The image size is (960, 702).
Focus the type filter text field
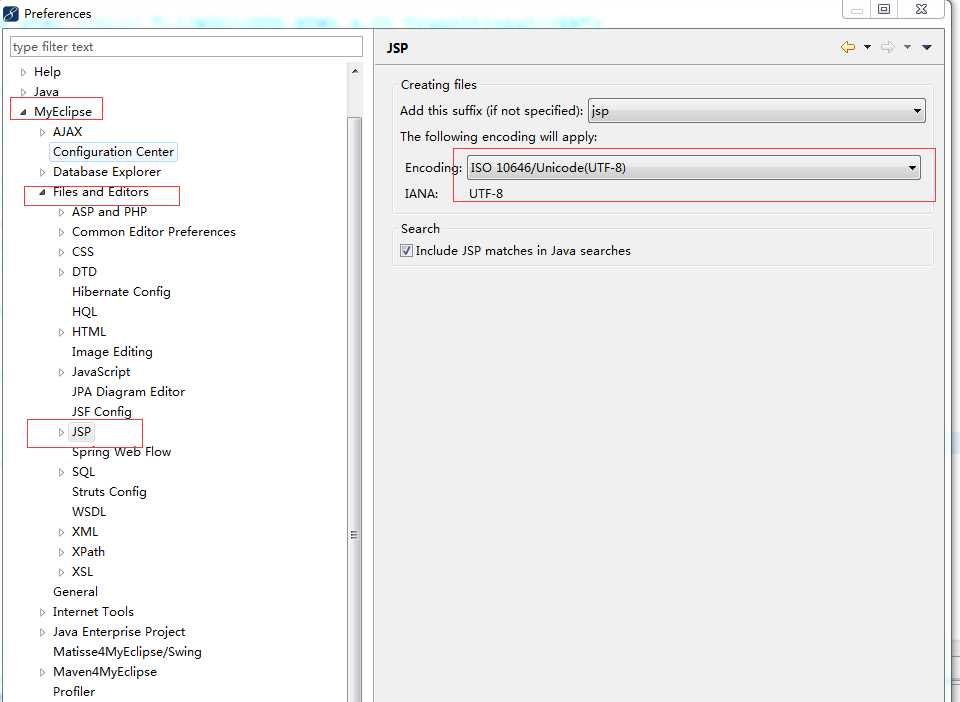coord(186,47)
